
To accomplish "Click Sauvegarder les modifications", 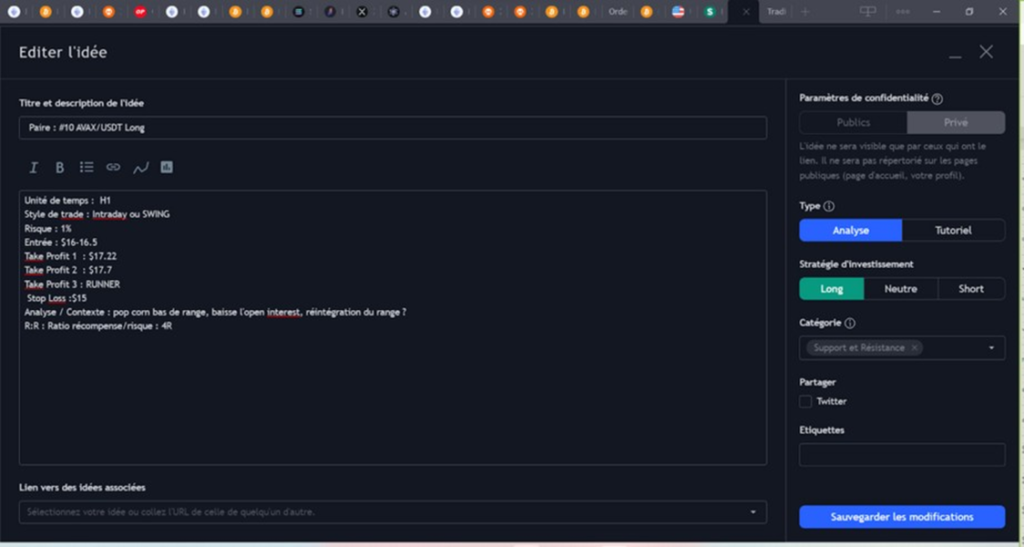I will click(x=902, y=517).
